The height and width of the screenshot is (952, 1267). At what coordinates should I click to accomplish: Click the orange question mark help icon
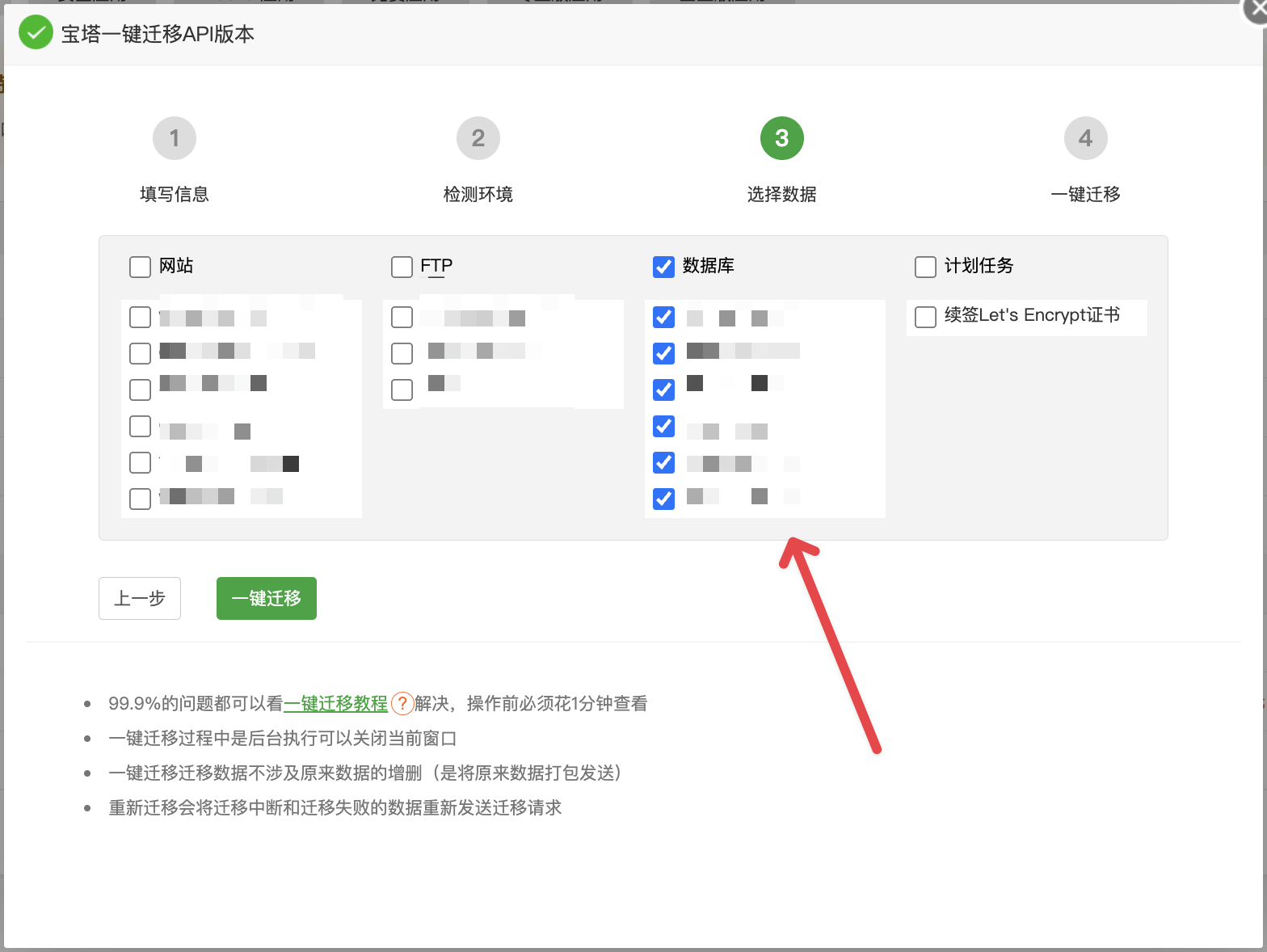[402, 703]
